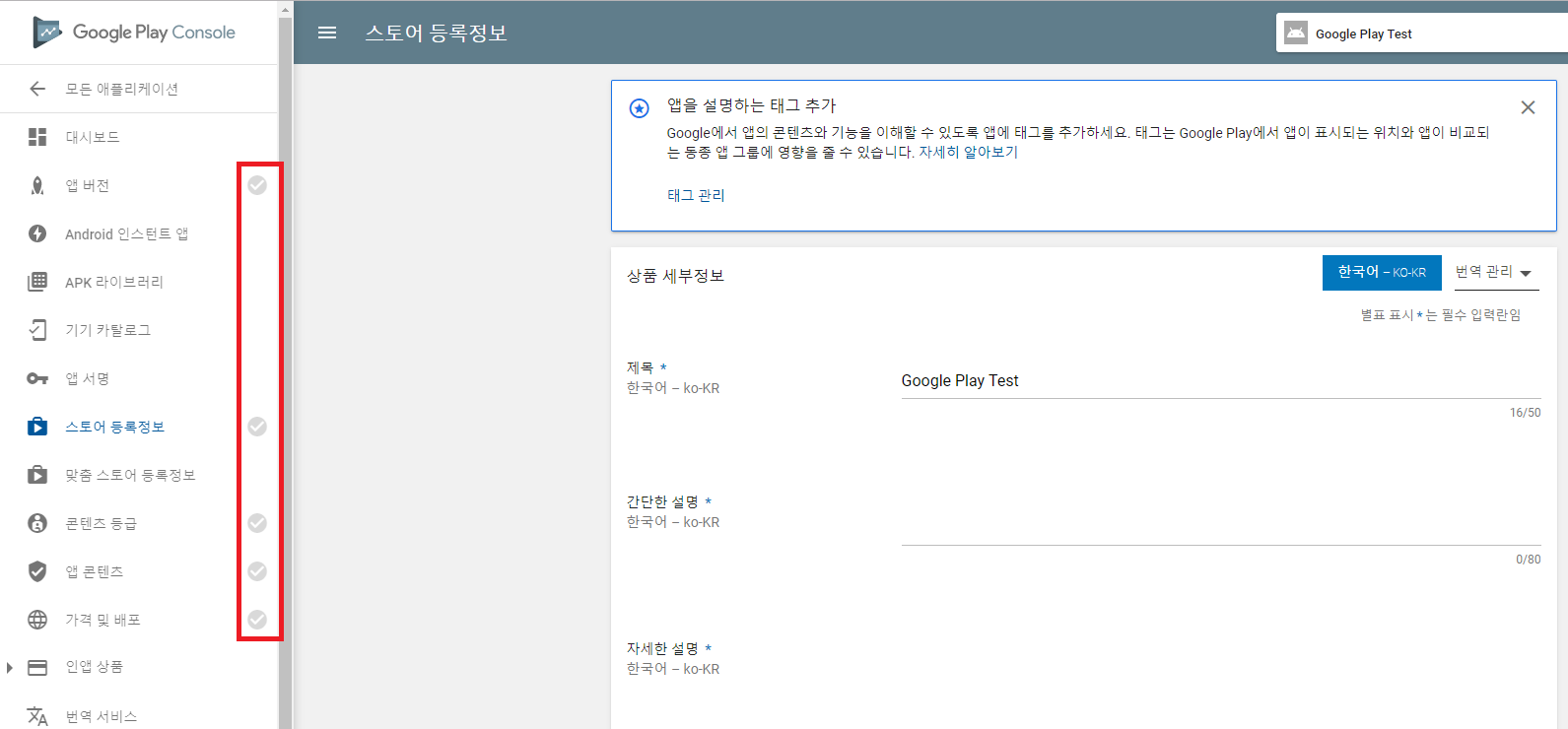Click the Android 인스턴트 앱 lightning icon
This screenshot has height=729, width=1568.
pos(37,233)
